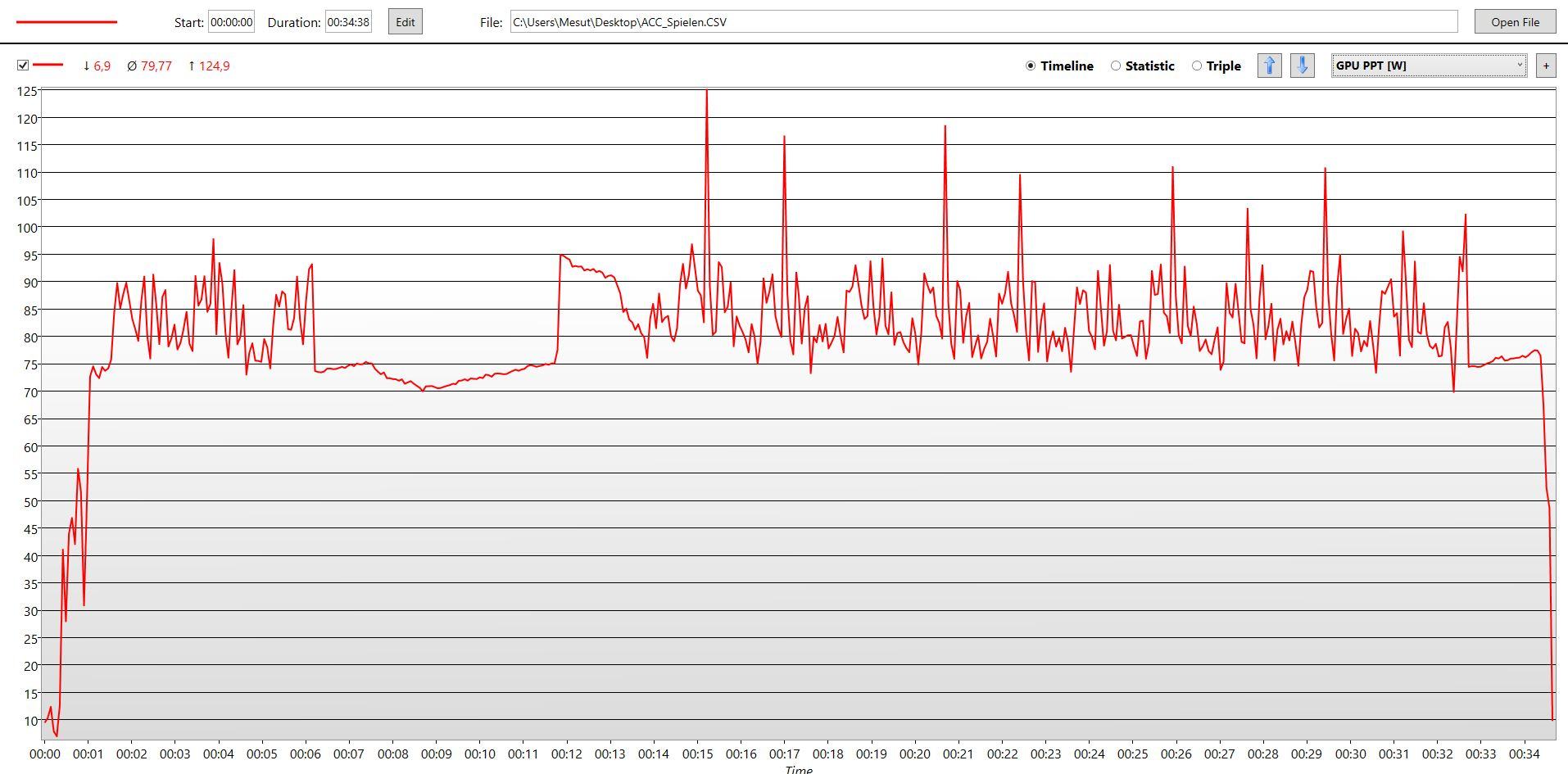Click the 124,9 peak on the graph
The width and height of the screenshot is (1568, 774).
click(x=706, y=92)
